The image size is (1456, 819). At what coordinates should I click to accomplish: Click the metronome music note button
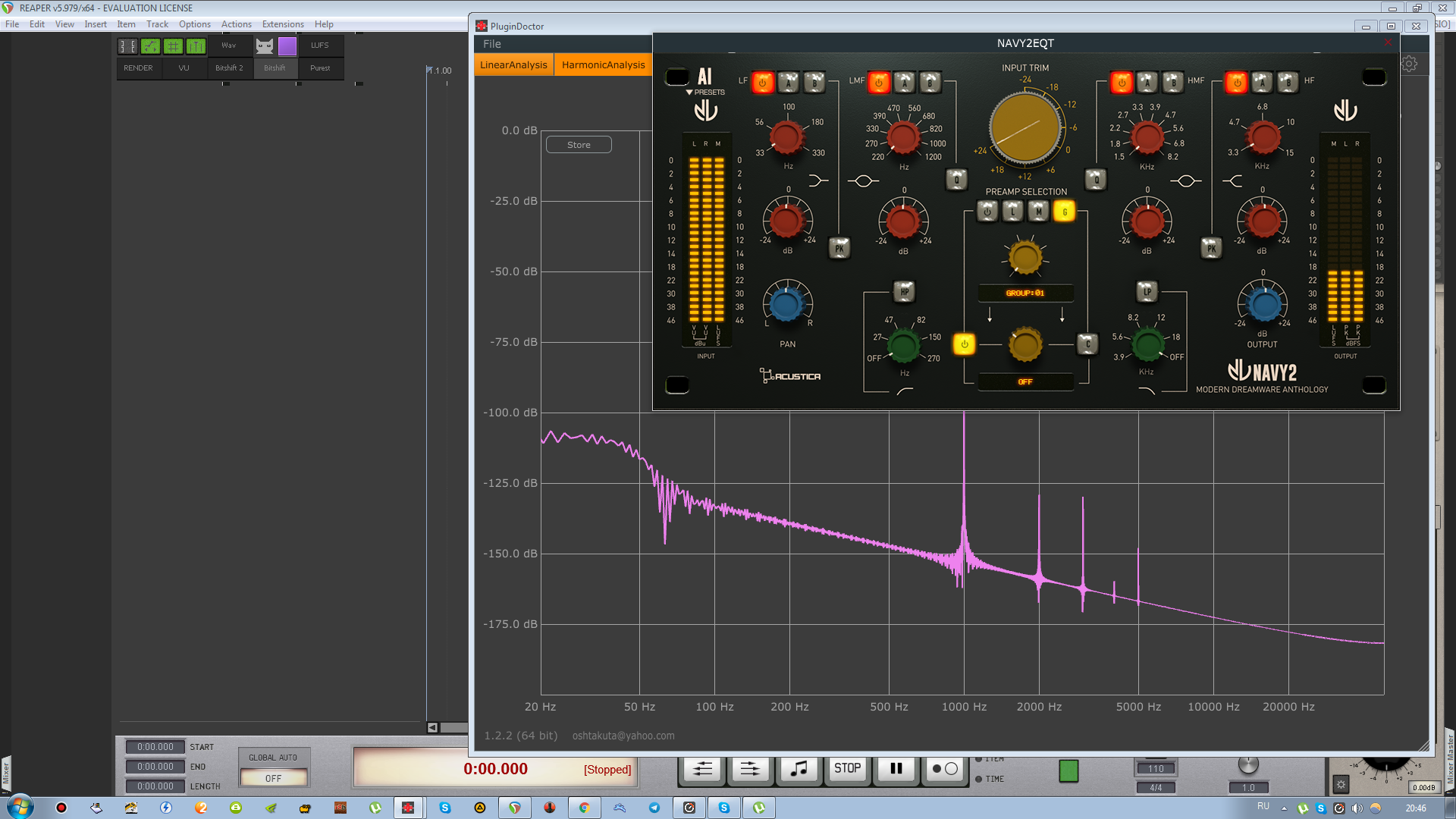[799, 769]
